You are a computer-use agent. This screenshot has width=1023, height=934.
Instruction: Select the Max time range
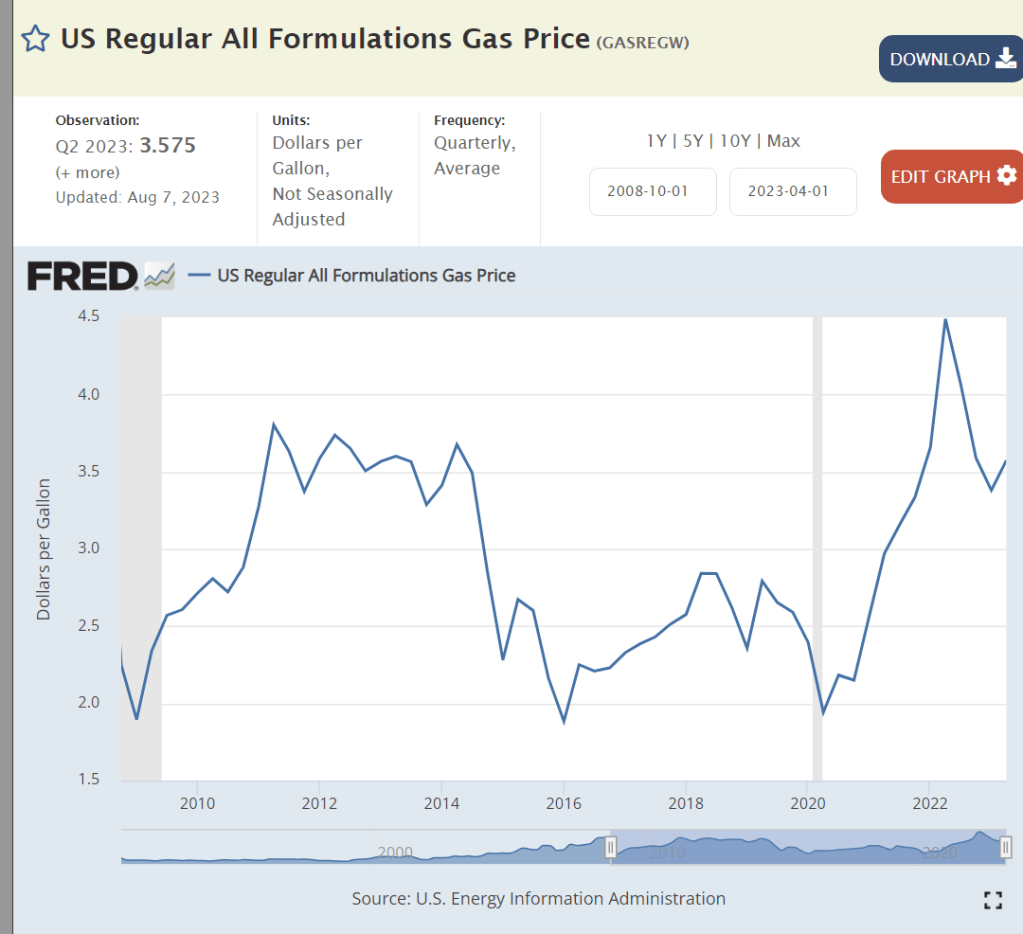tap(783, 141)
